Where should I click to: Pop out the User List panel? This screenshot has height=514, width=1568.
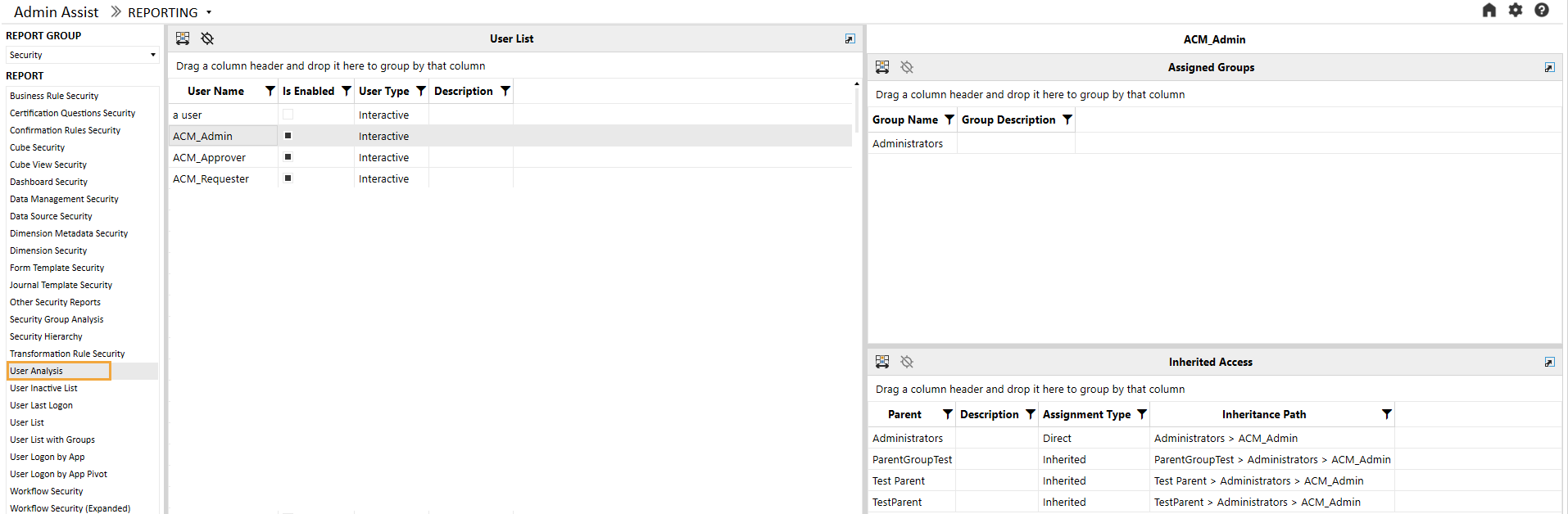850,38
